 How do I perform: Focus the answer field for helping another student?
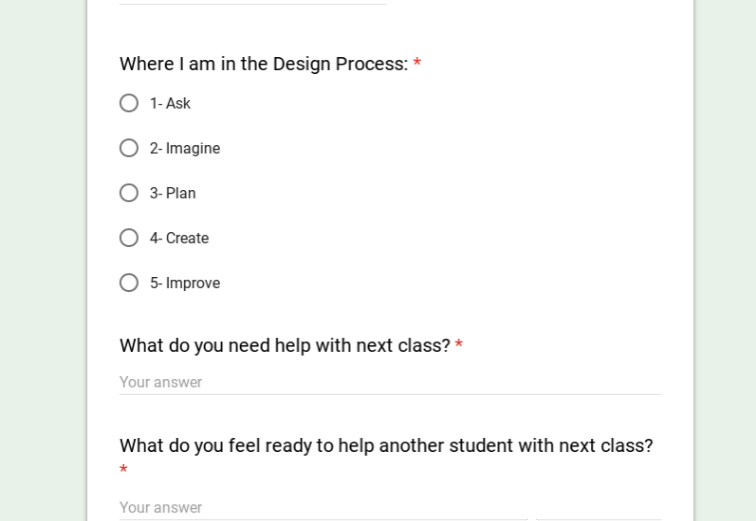(320, 507)
